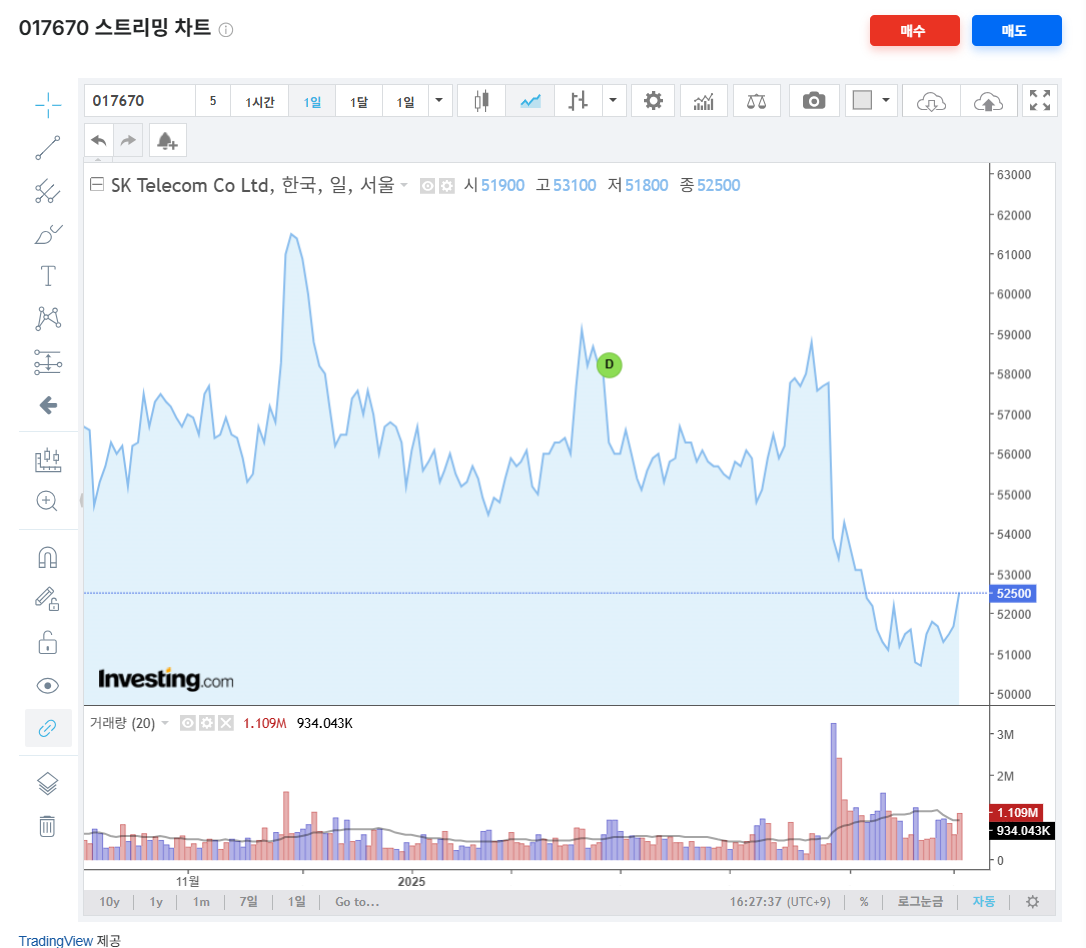This screenshot has height=948, width=1086.
Task: Open the indicators panel icon
Action: click(x=703, y=100)
